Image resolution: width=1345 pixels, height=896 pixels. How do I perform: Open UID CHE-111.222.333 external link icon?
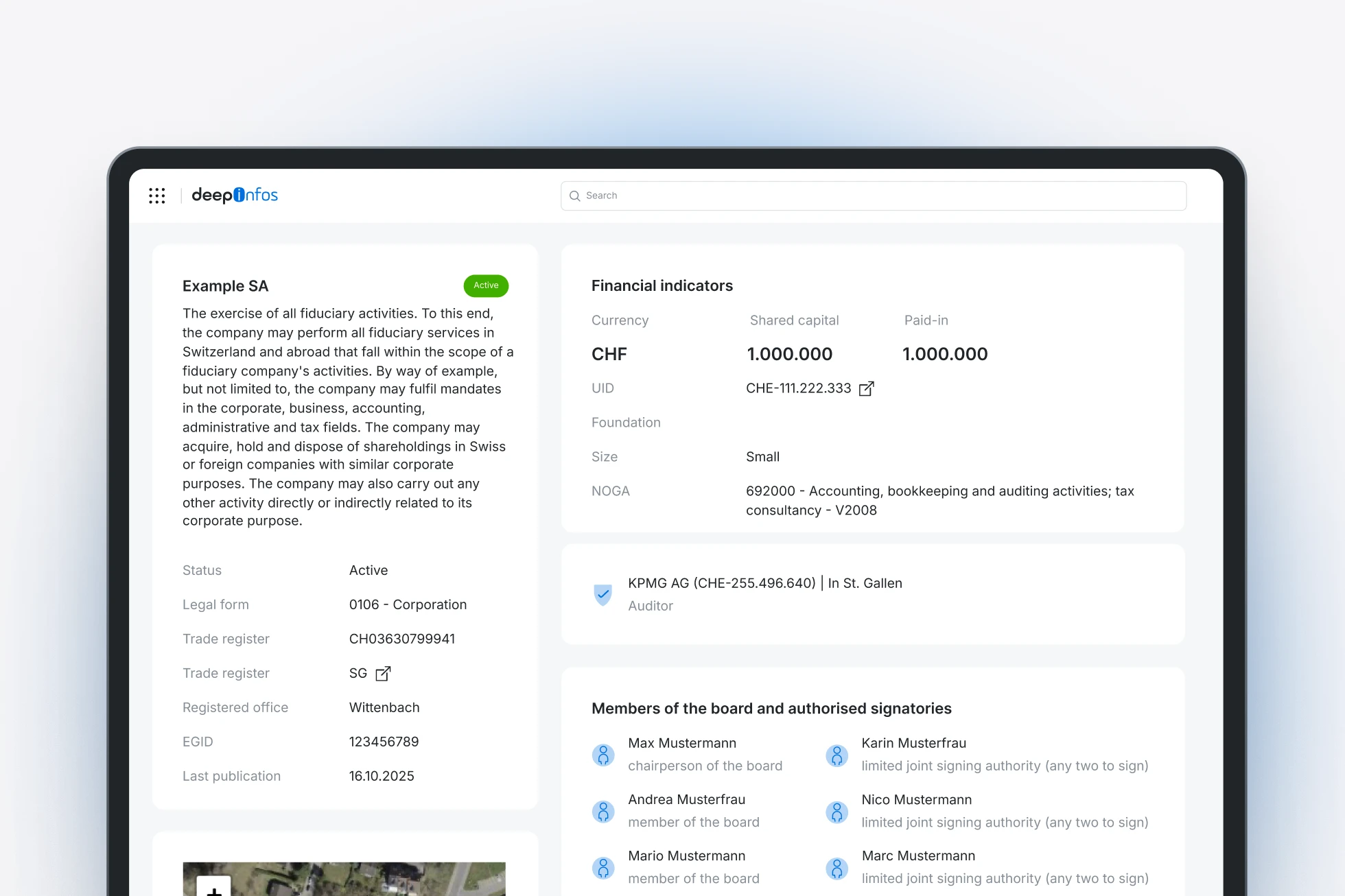(x=867, y=389)
